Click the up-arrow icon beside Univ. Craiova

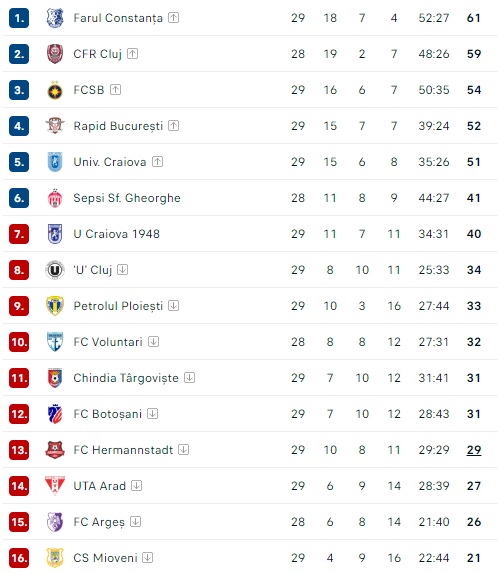point(157,162)
